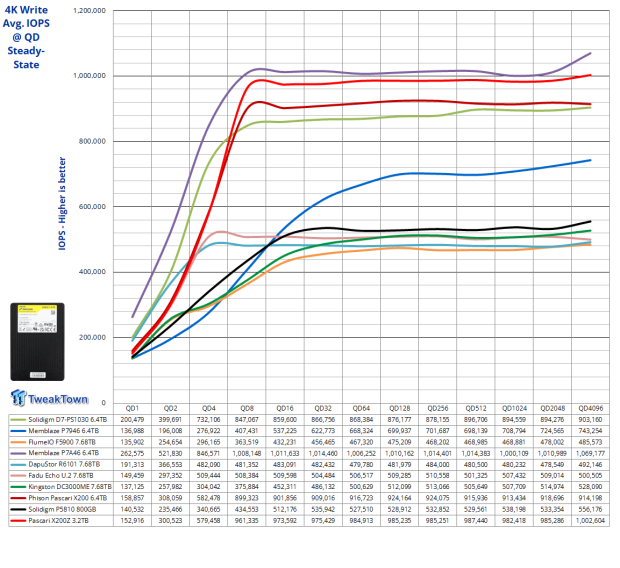Screen dimensions: 620x568
Task: Click cell value '1,002,604' in Pascari X200Z row
Action: pos(591,521)
